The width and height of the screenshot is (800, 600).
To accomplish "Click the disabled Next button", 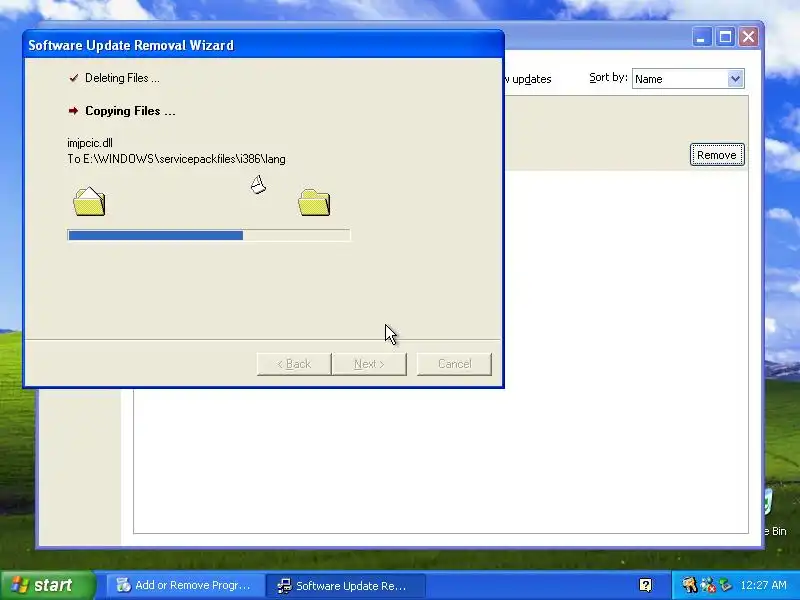I will click(x=369, y=364).
